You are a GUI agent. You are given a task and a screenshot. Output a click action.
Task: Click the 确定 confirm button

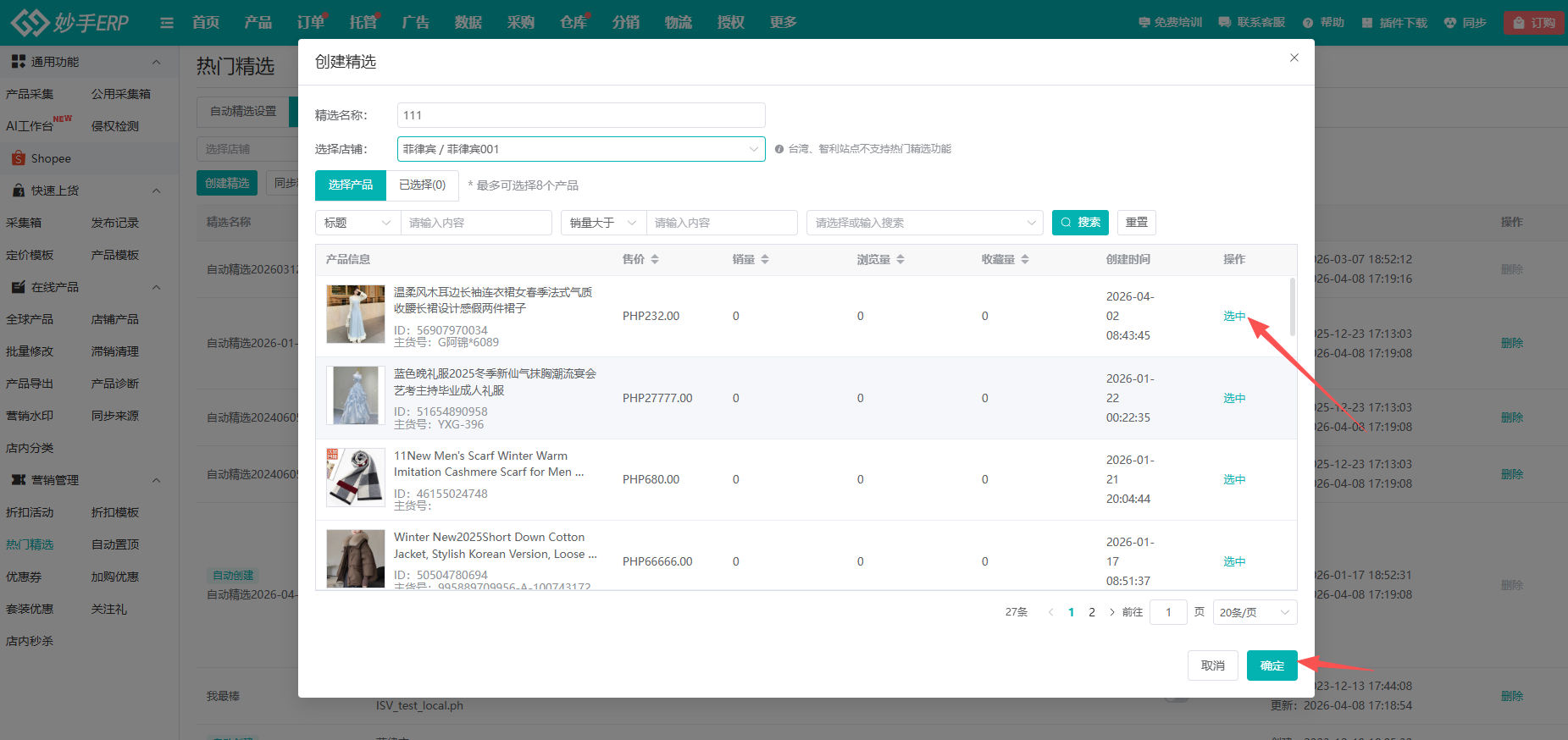pyautogui.click(x=1271, y=665)
